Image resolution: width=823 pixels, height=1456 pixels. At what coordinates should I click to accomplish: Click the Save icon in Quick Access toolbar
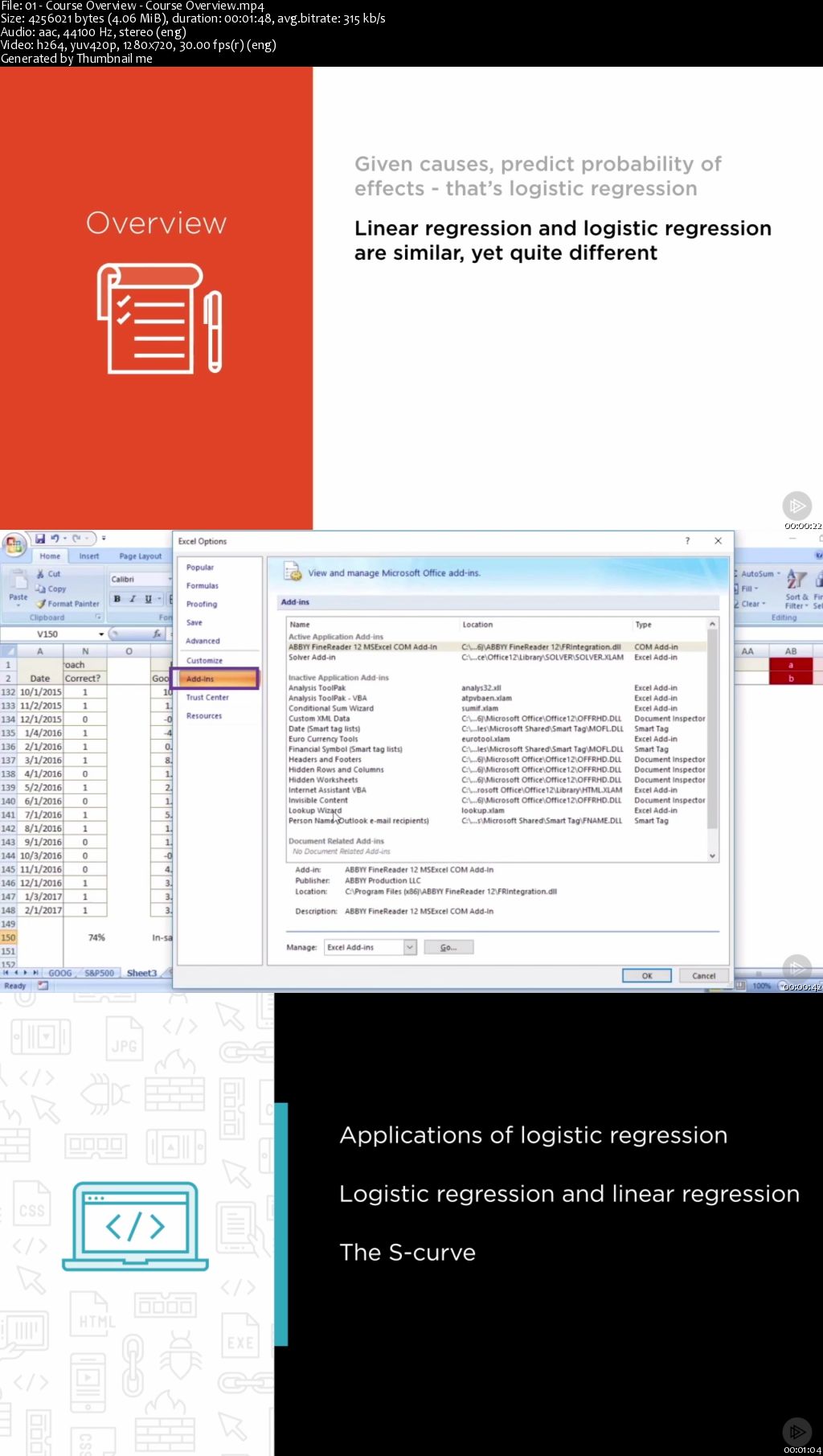click(x=40, y=539)
